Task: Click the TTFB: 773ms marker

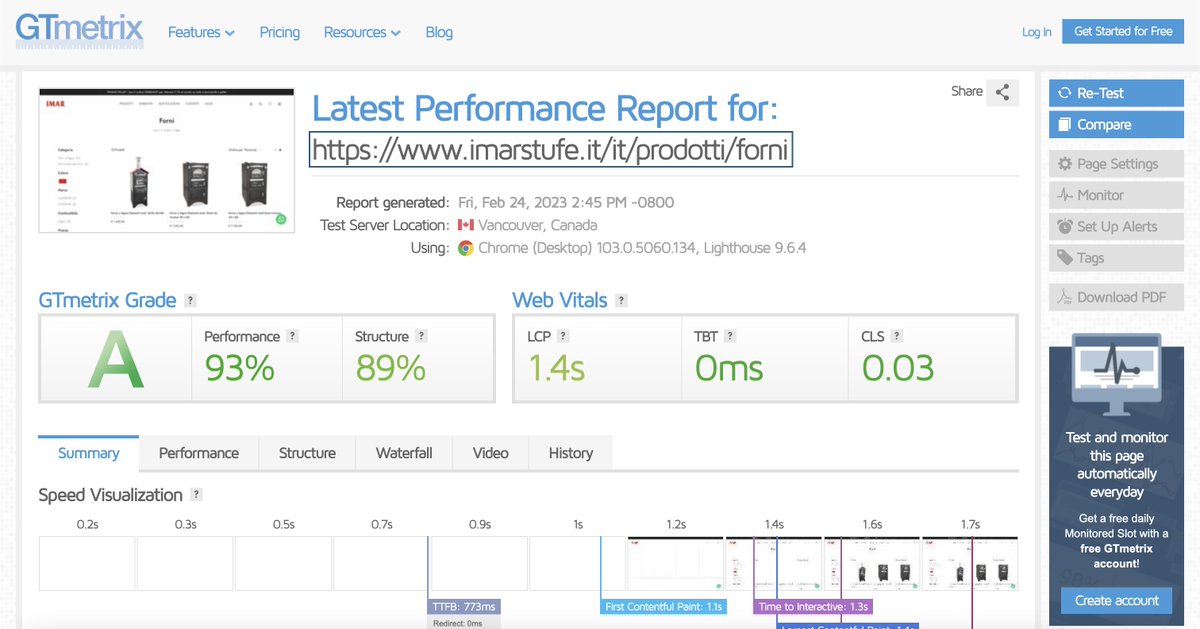Action: point(464,606)
